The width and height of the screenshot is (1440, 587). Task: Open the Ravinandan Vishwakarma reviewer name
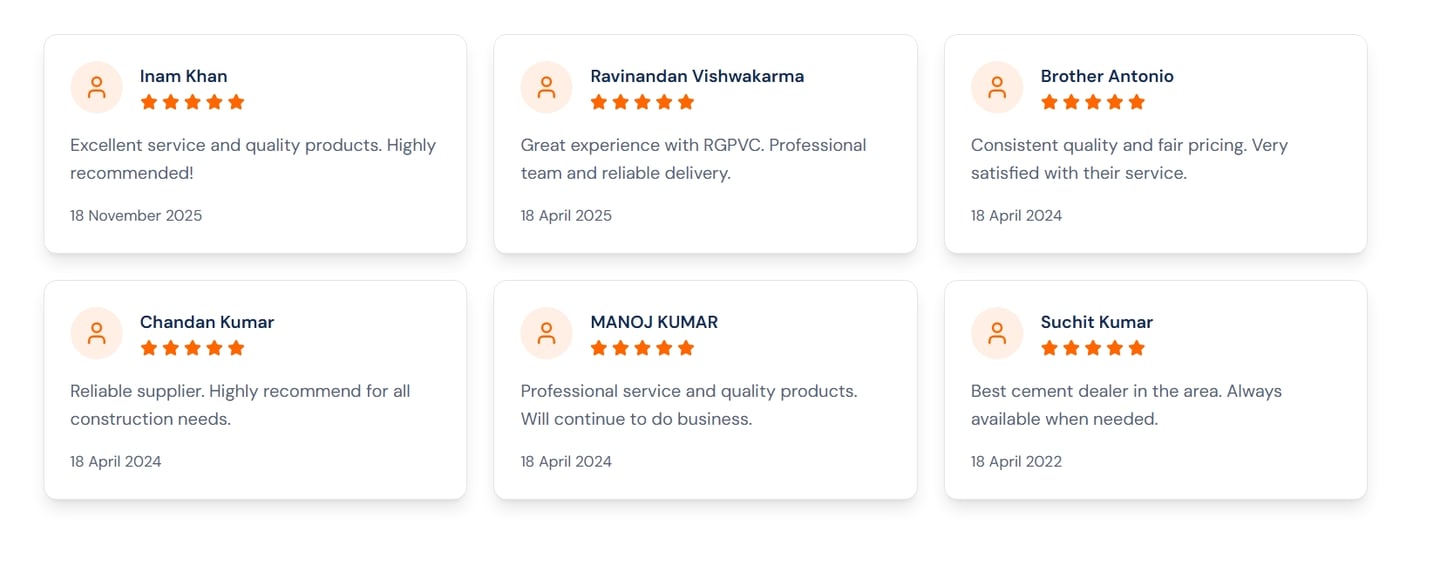click(x=697, y=76)
